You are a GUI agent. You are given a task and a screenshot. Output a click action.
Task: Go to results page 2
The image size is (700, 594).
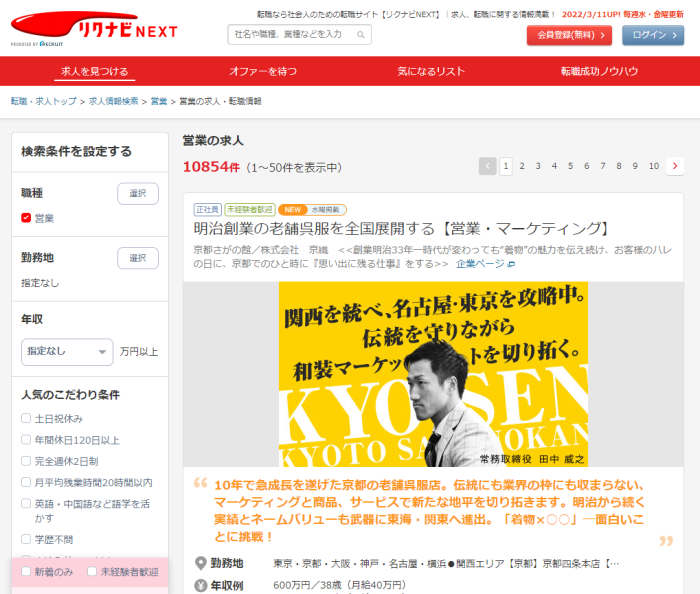coord(522,166)
